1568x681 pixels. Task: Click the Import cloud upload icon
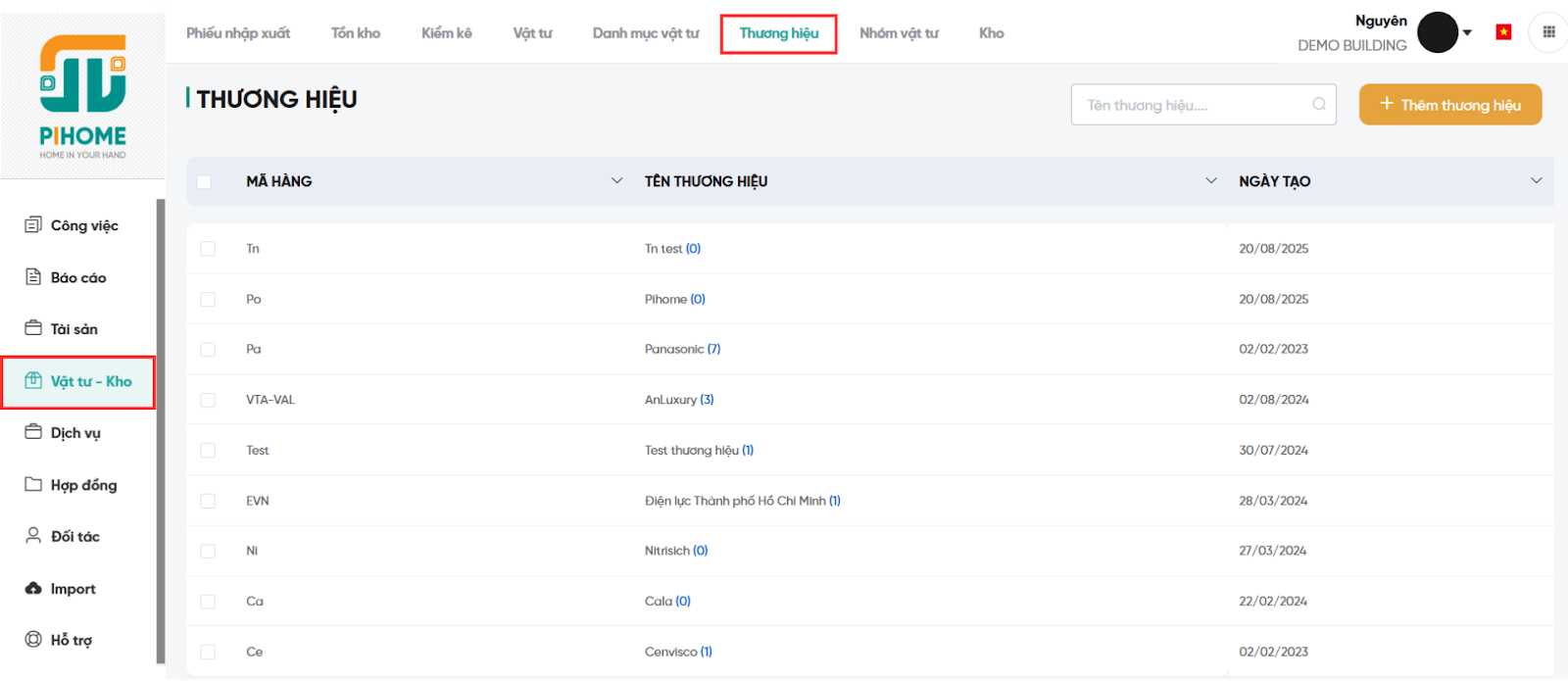(33, 588)
